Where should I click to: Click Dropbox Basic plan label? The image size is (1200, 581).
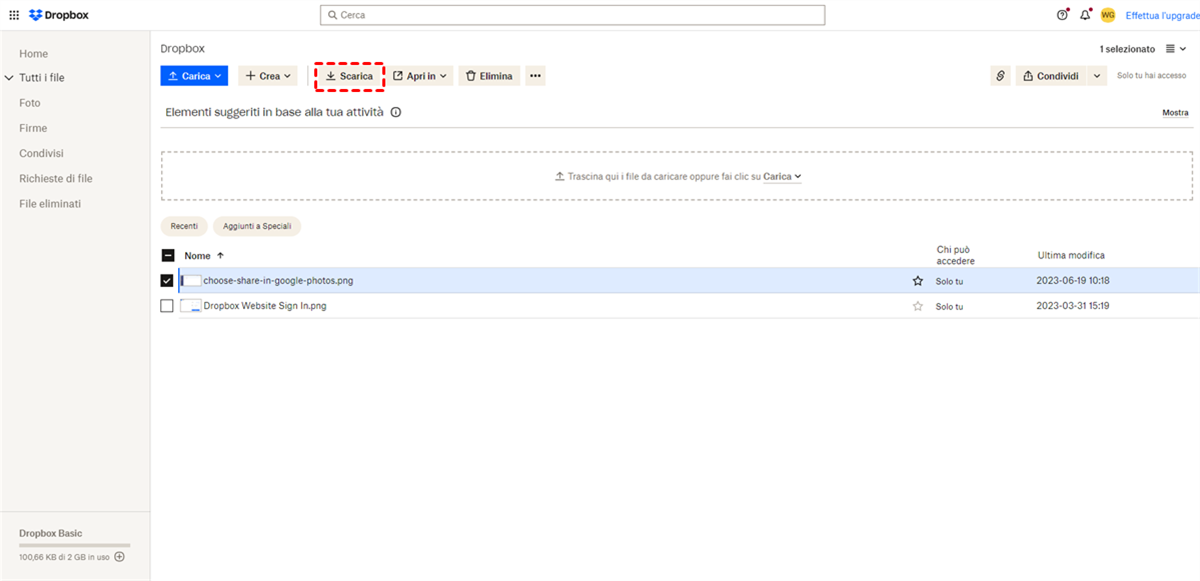point(50,533)
